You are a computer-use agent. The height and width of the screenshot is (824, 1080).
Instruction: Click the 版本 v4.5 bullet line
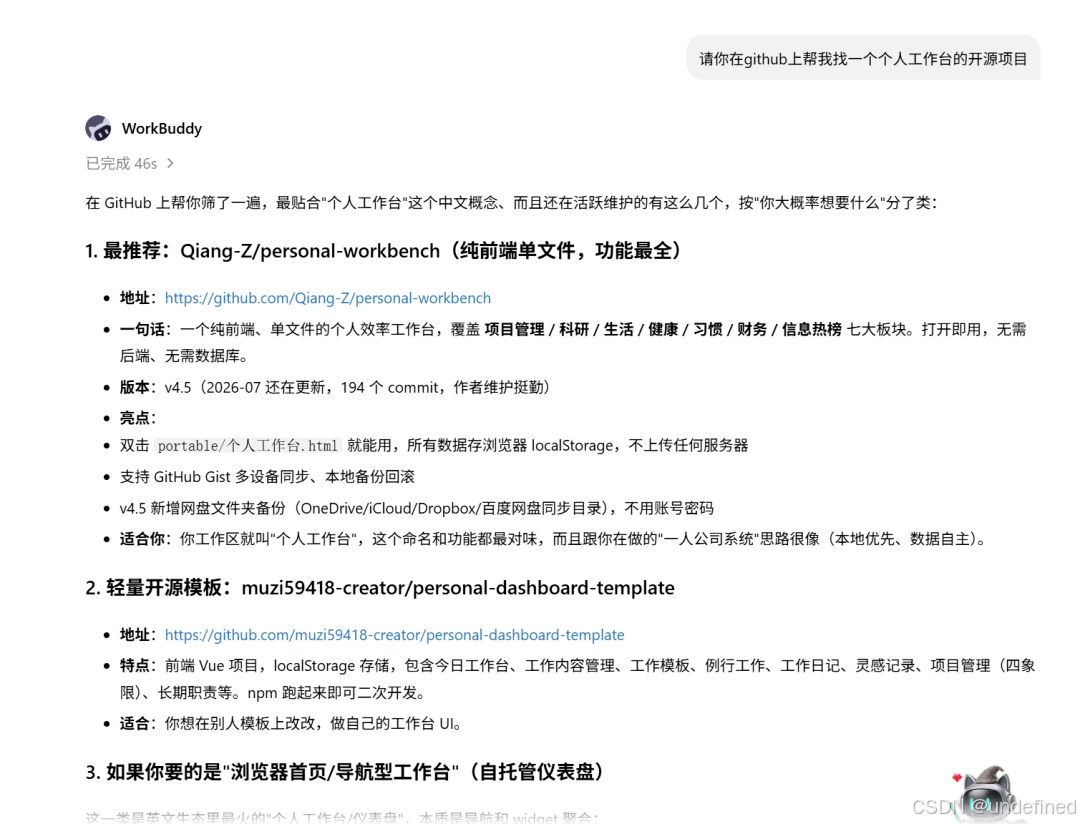[335, 387]
